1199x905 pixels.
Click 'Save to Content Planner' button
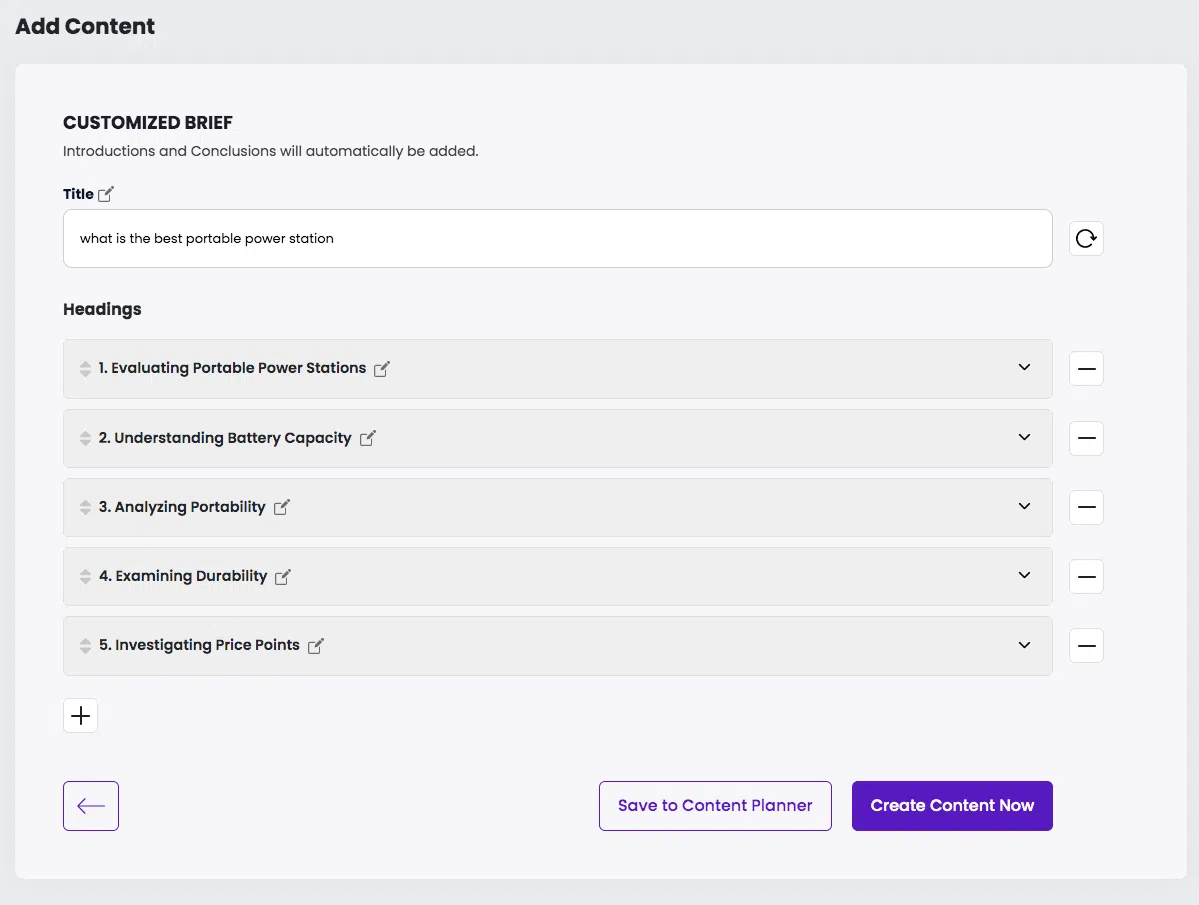(715, 806)
